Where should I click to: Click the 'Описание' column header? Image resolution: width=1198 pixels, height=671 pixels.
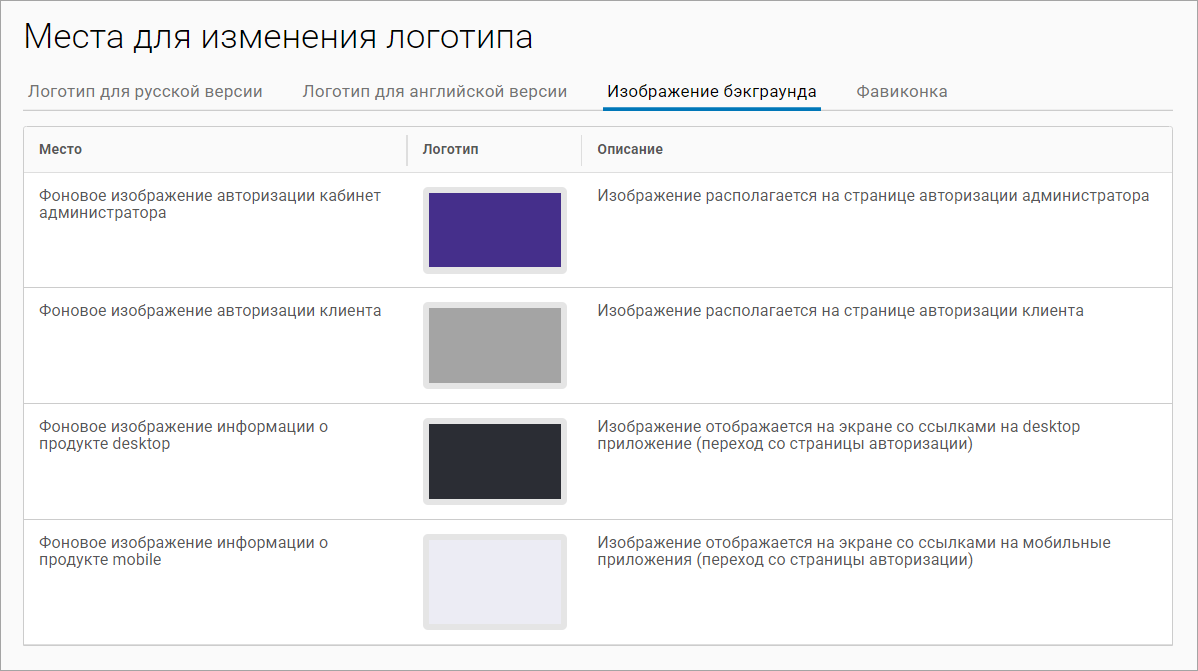click(629, 150)
